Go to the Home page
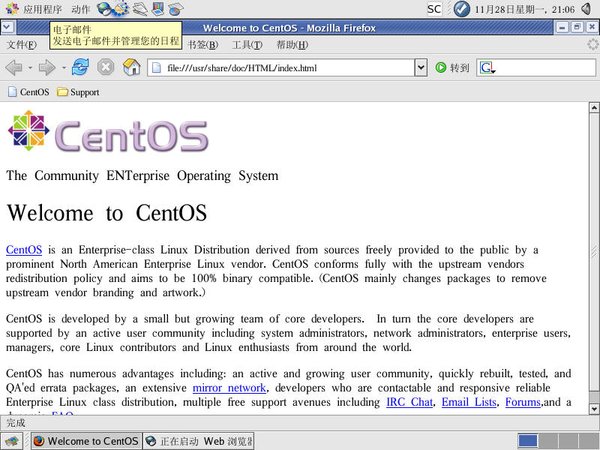Screen dimensions: 600x450 click(131, 67)
